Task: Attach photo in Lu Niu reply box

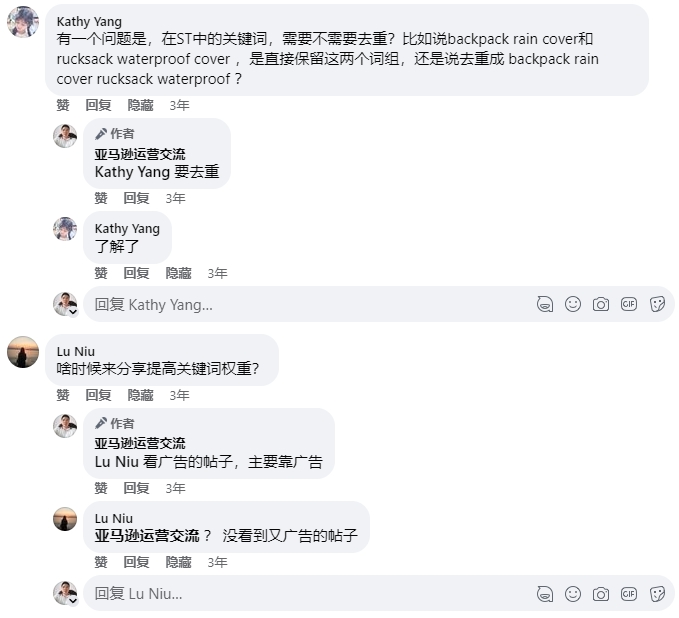Action: pos(601,594)
